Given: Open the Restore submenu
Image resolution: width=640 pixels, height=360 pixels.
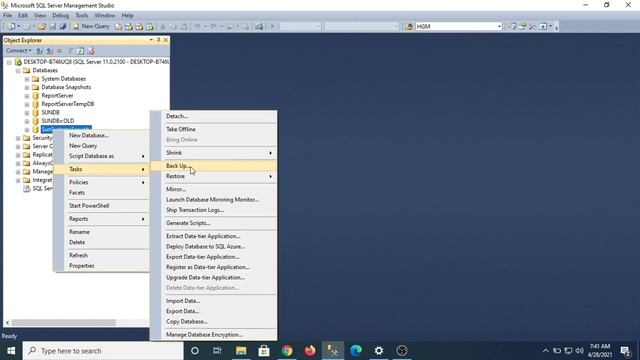Looking at the screenshot, I should [x=214, y=176].
